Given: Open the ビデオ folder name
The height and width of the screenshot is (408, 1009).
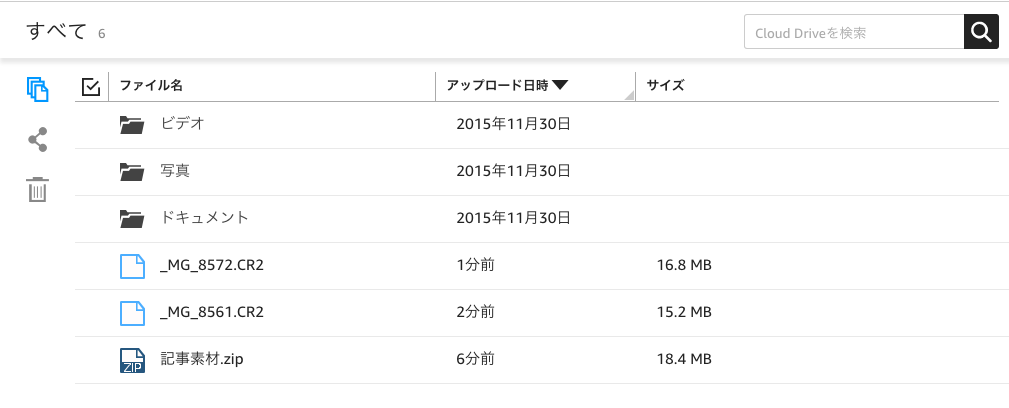Looking at the screenshot, I should (x=182, y=124).
